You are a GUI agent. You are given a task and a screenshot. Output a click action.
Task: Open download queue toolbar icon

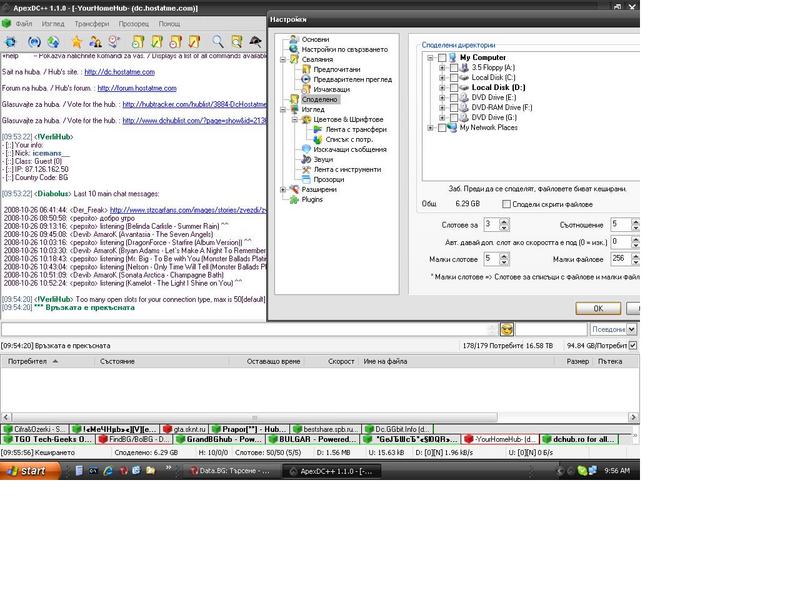tap(138, 42)
